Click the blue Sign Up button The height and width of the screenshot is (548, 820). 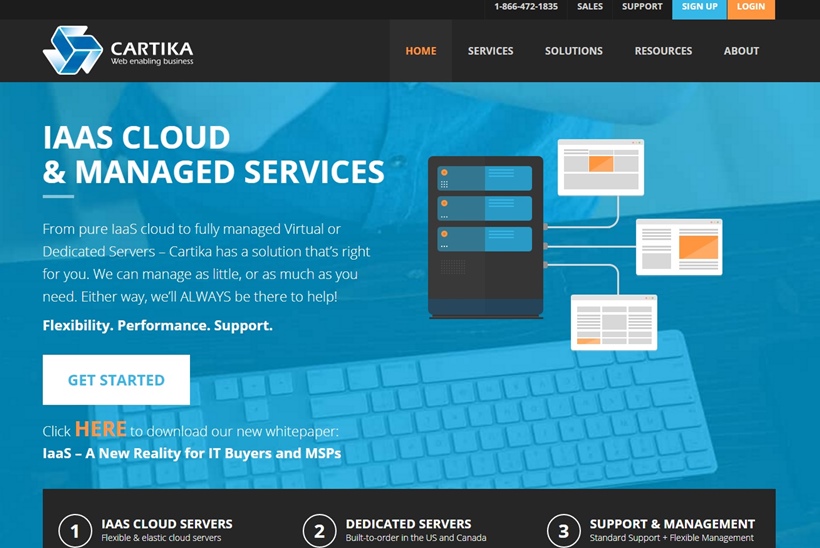pyautogui.click(x=700, y=7)
